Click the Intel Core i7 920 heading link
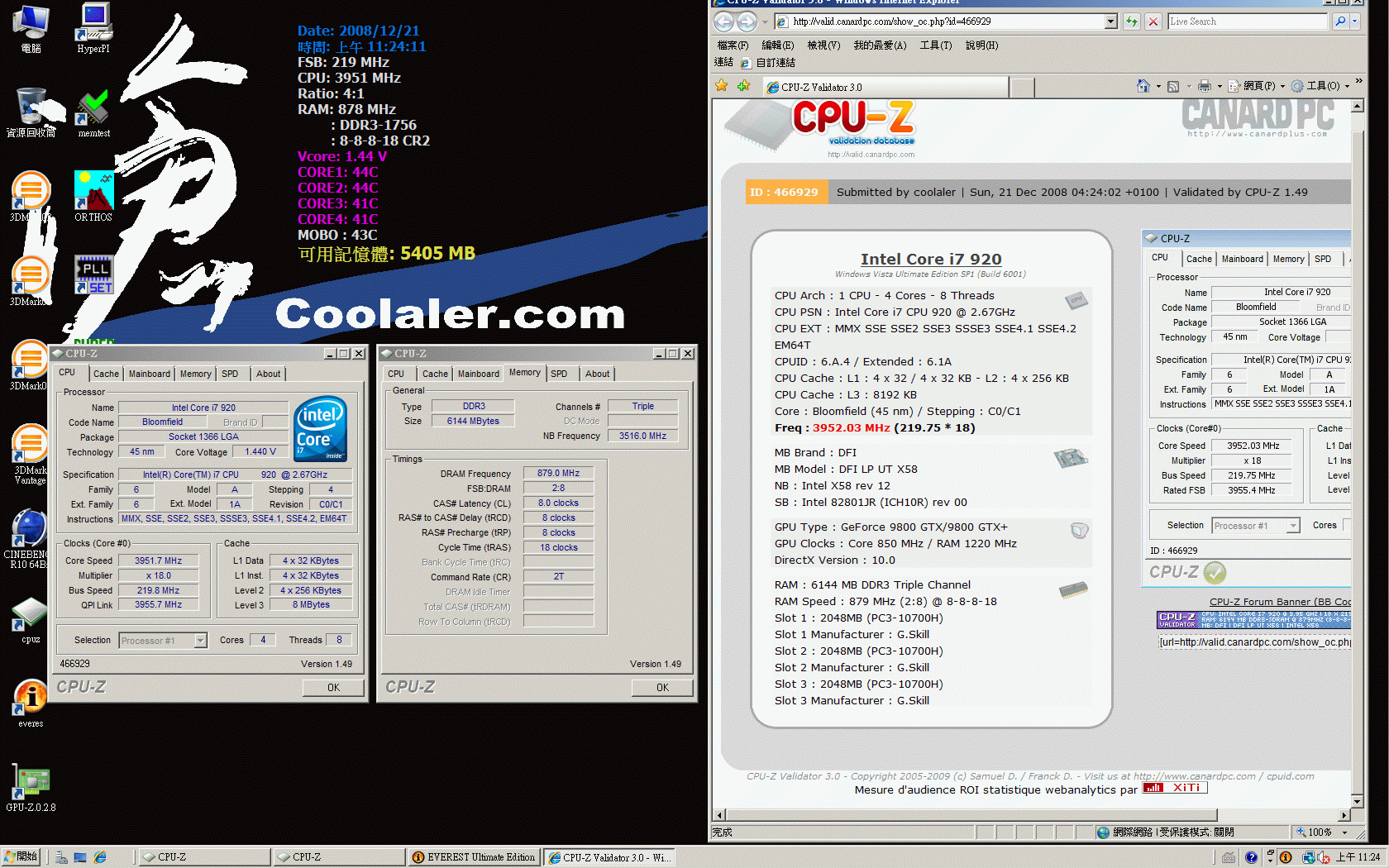This screenshot has height=868, width=1389. pyautogui.click(x=931, y=259)
